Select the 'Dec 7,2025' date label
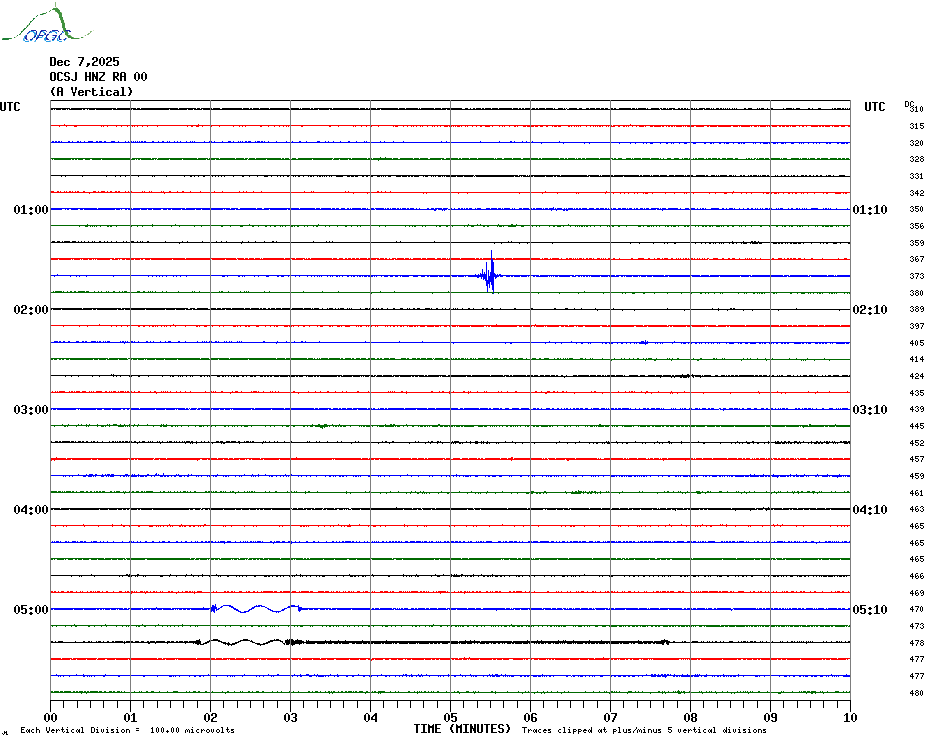Viewport: 930px width, 744px height. click(84, 62)
